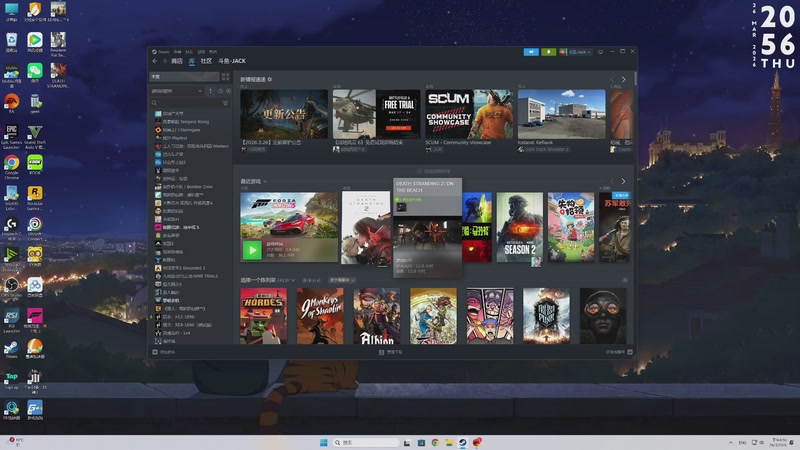Select Stormgate in the library list
The height and width of the screenshot is (450, 800).
pyautogui.click(x=178, y=130)
